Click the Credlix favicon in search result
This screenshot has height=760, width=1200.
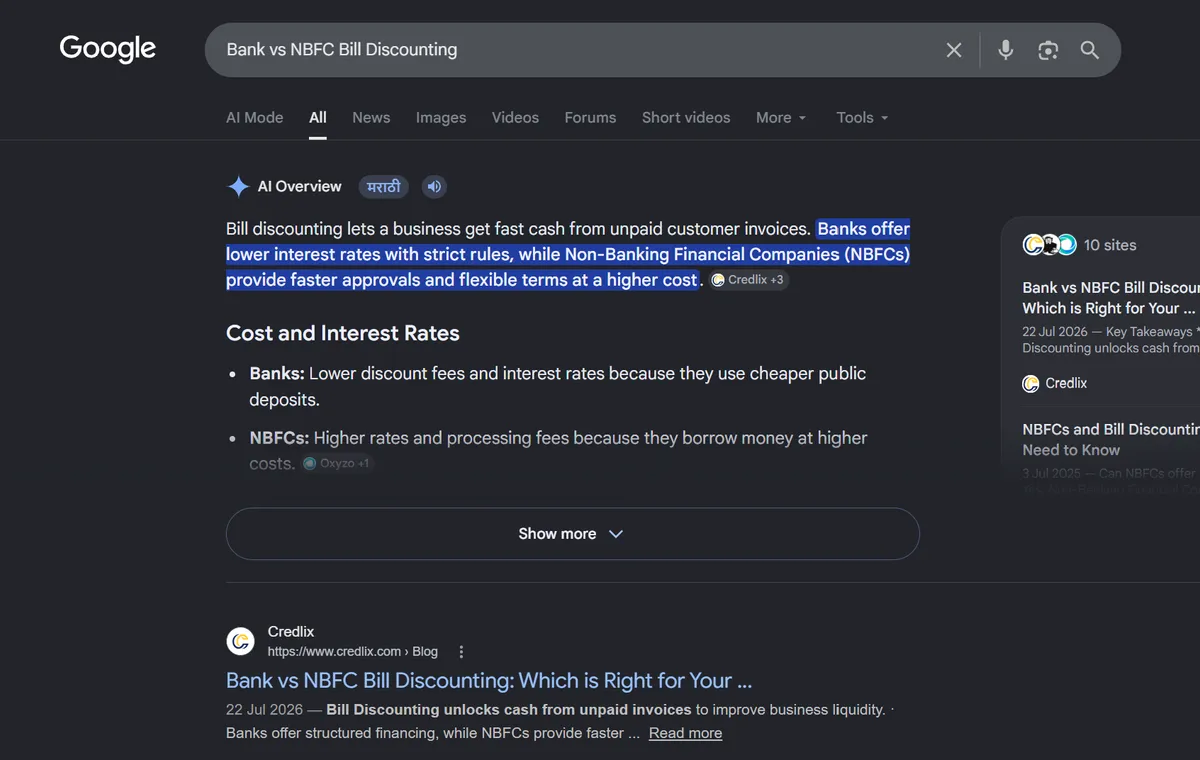pyautogui.click(x=240, y=641)
